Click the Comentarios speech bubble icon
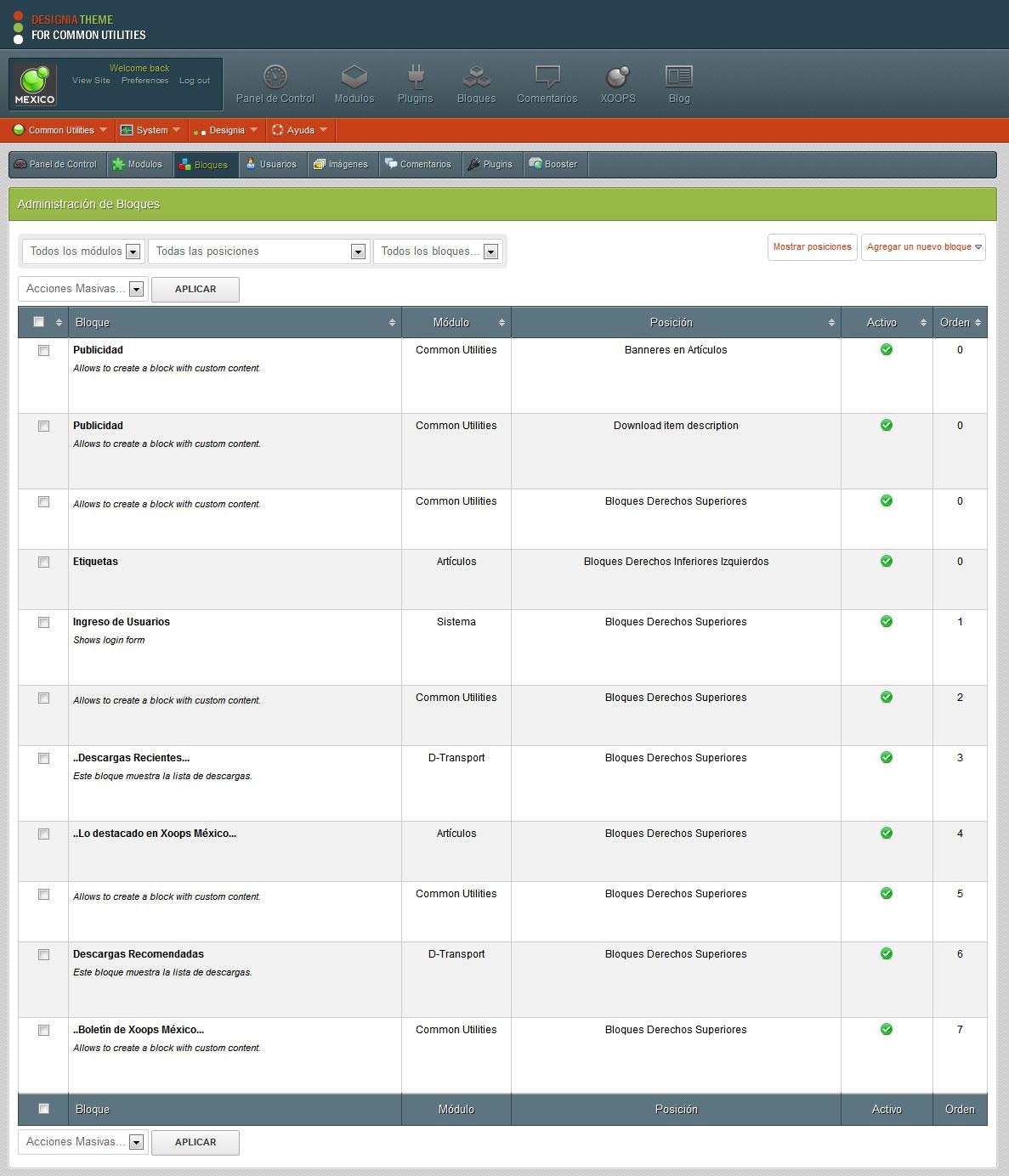Image resolution: width=1009 pixels, height=1176 pixels. click(x=547, y=76)
